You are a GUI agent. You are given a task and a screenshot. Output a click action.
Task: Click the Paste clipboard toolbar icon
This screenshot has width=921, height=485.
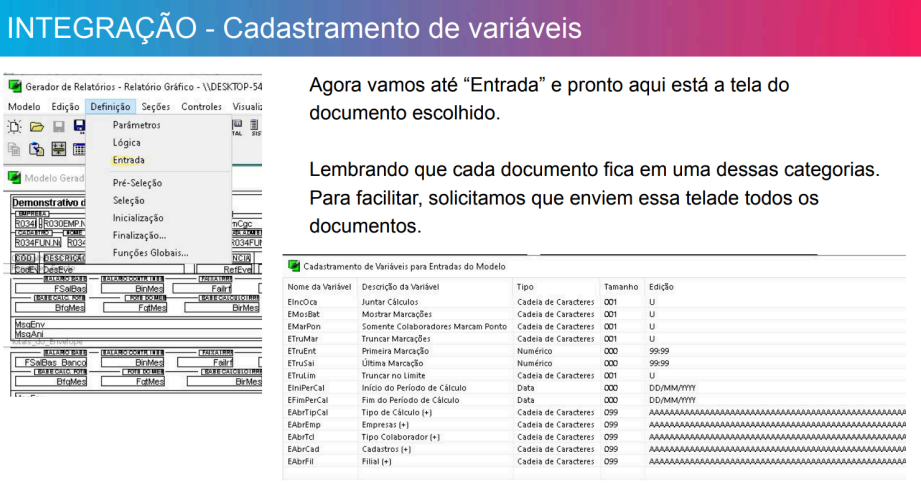pos(37,149)
